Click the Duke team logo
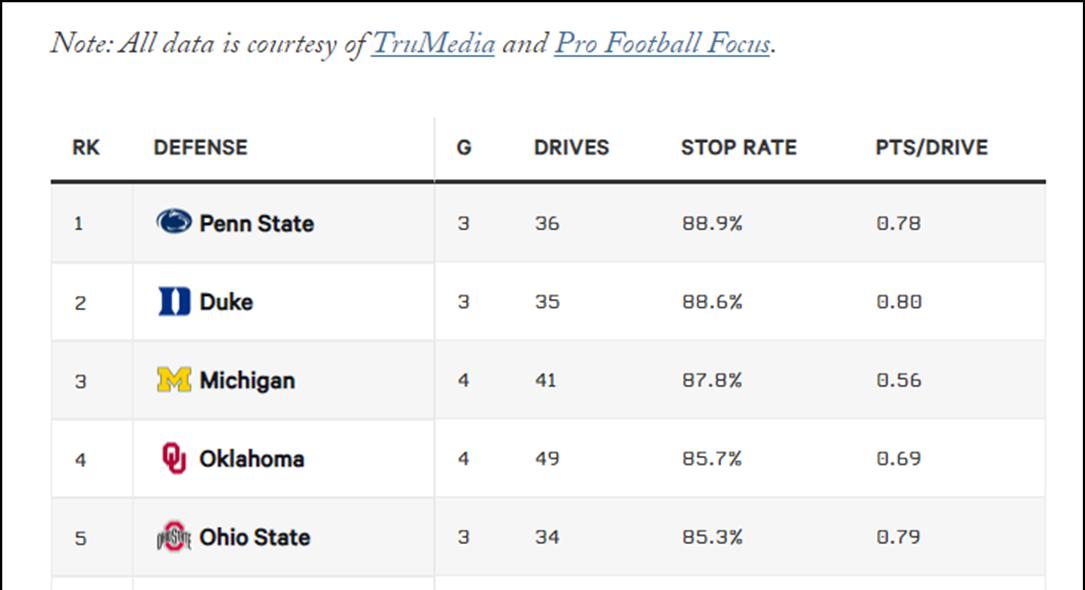Viewport: 1085px width, 590px height. click(174, 301)
